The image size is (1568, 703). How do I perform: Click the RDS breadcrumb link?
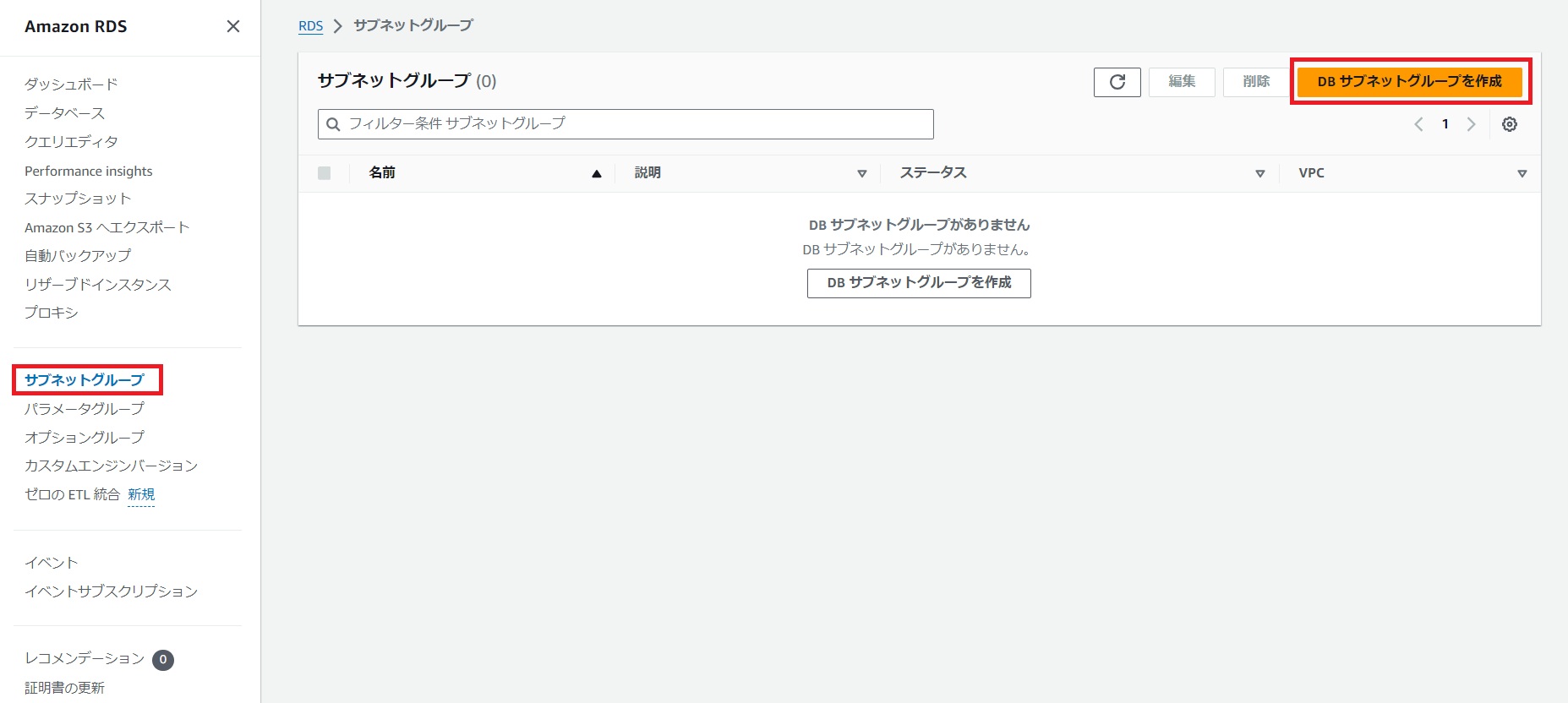pos(310,26)
